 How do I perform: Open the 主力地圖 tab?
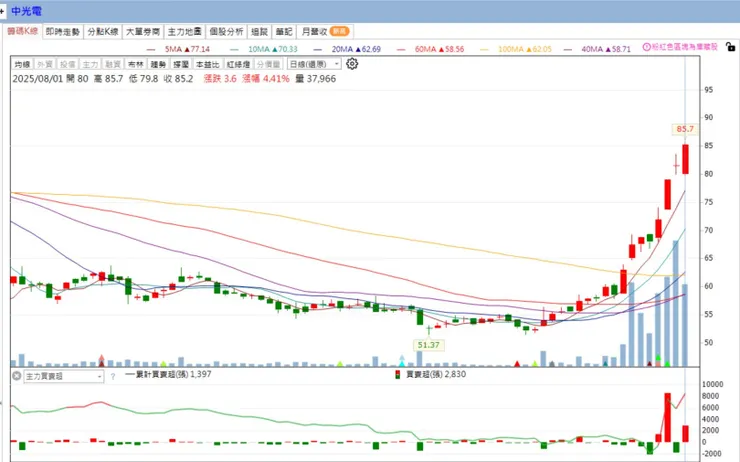point(185,32)
